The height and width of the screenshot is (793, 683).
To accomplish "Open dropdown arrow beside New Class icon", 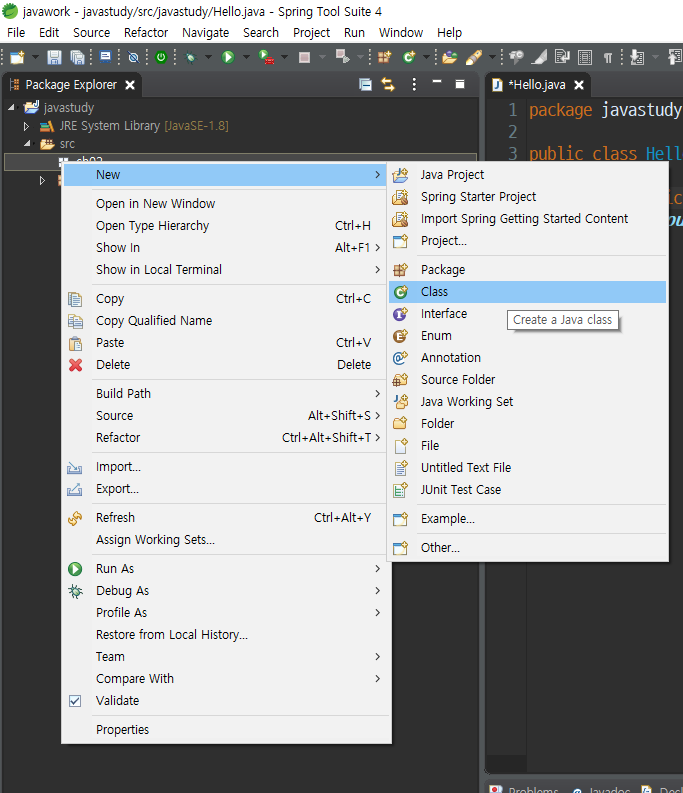I will [426, 57].
